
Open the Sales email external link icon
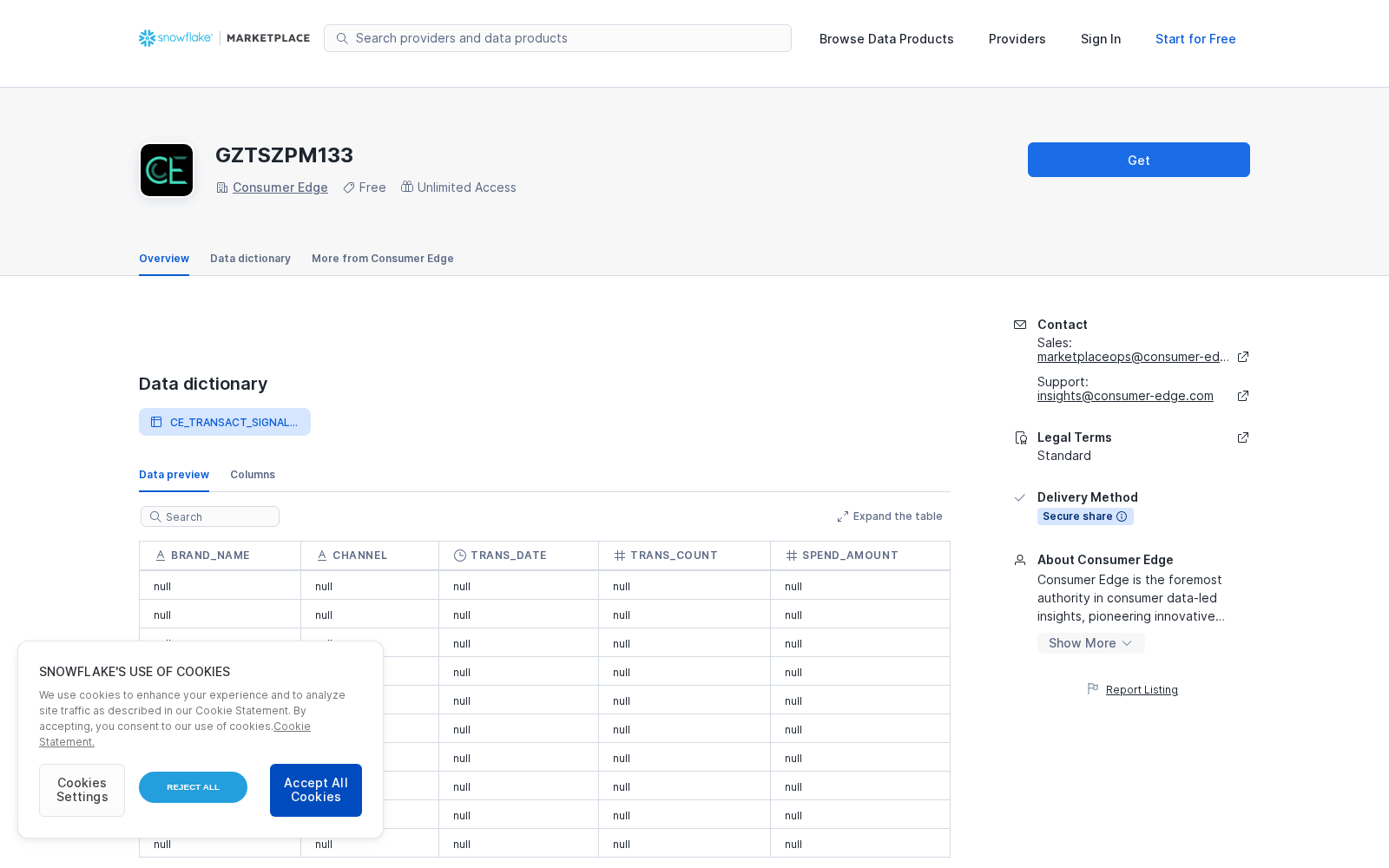tap(1243, 357)
